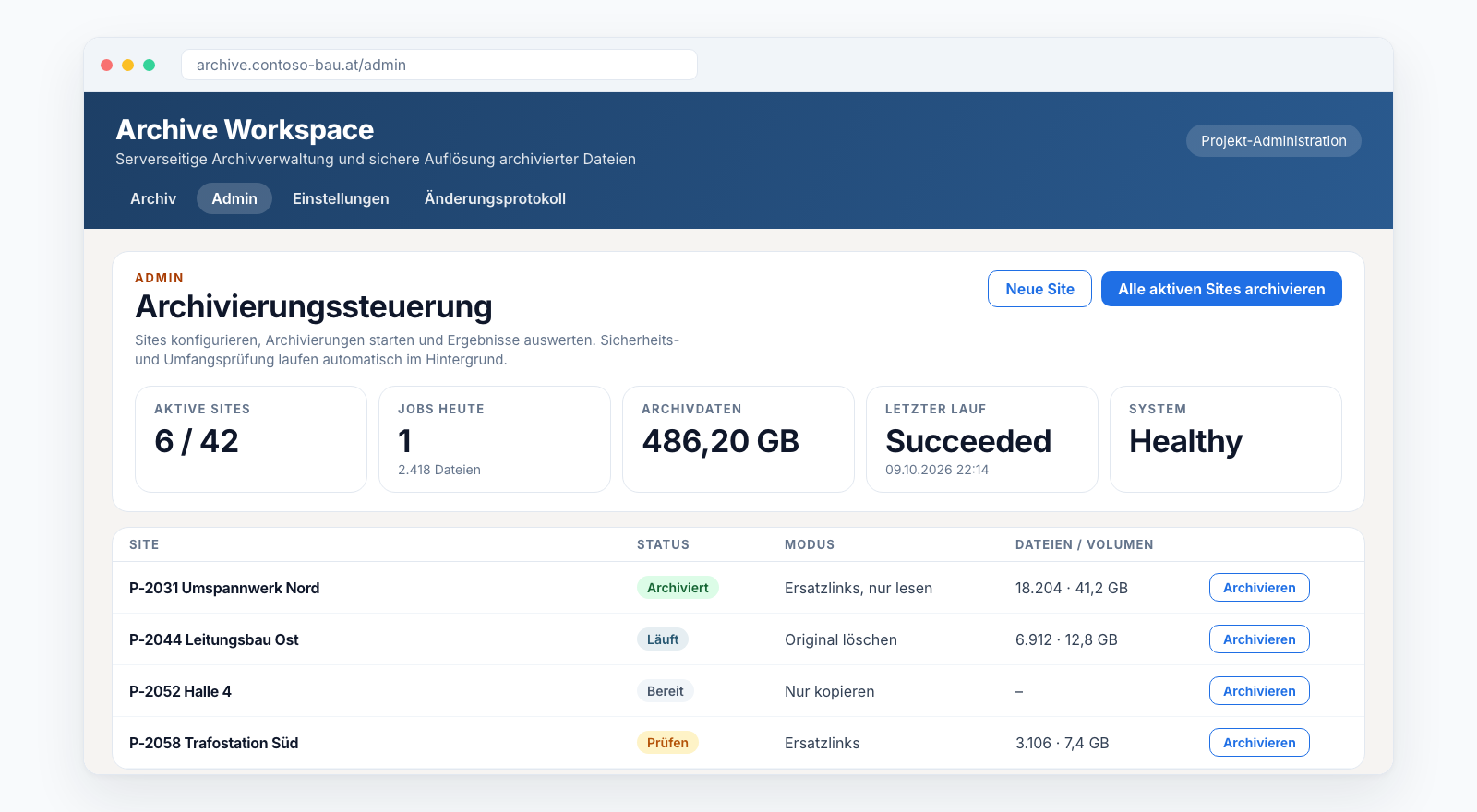Screen dimensions: 1477x812
Task: Open the Letzter Lauf Succeeded card
Action: point(982,439)
